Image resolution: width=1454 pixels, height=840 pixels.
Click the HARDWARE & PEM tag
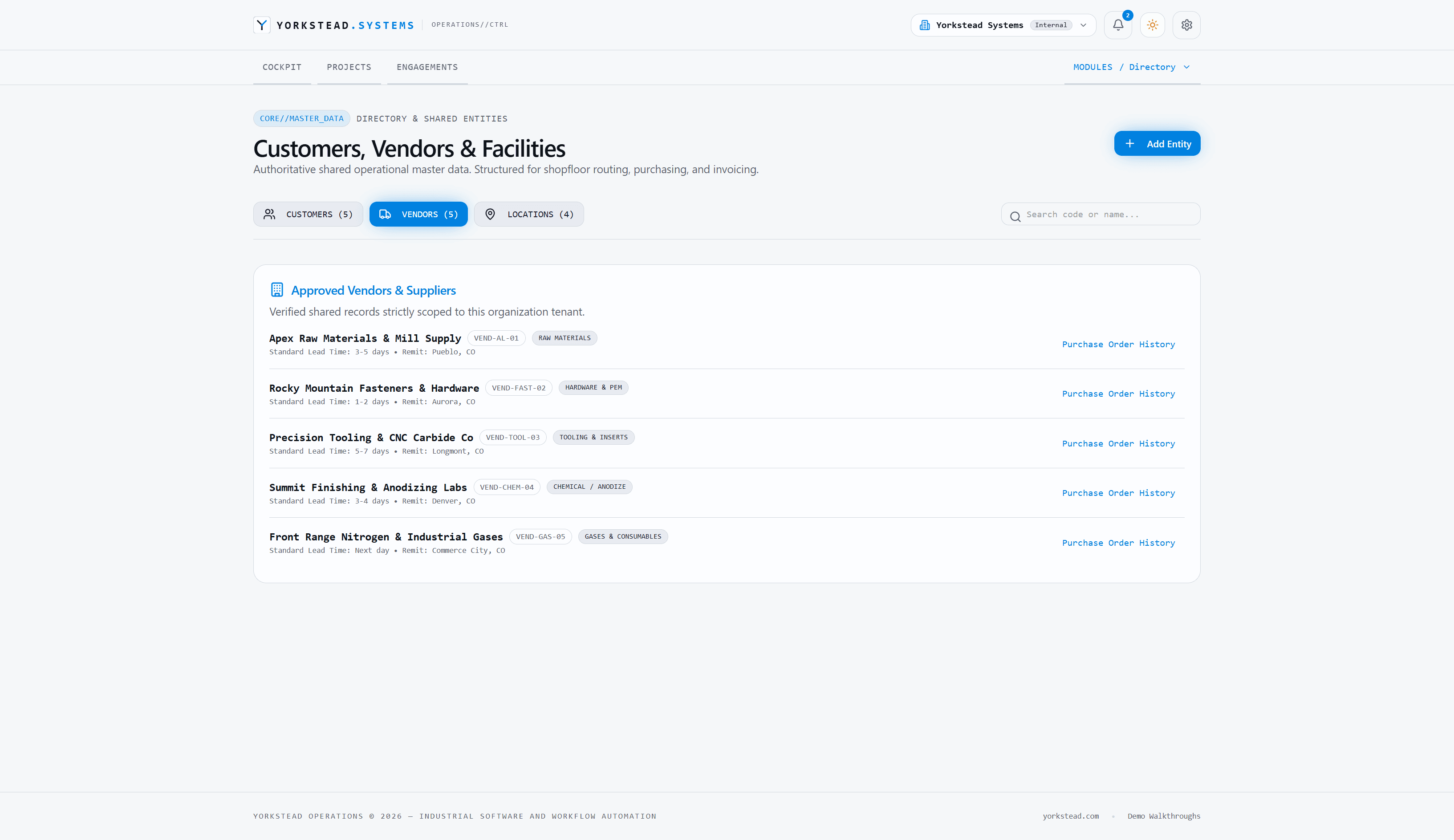pyautogui.click(x=593, y=388)
